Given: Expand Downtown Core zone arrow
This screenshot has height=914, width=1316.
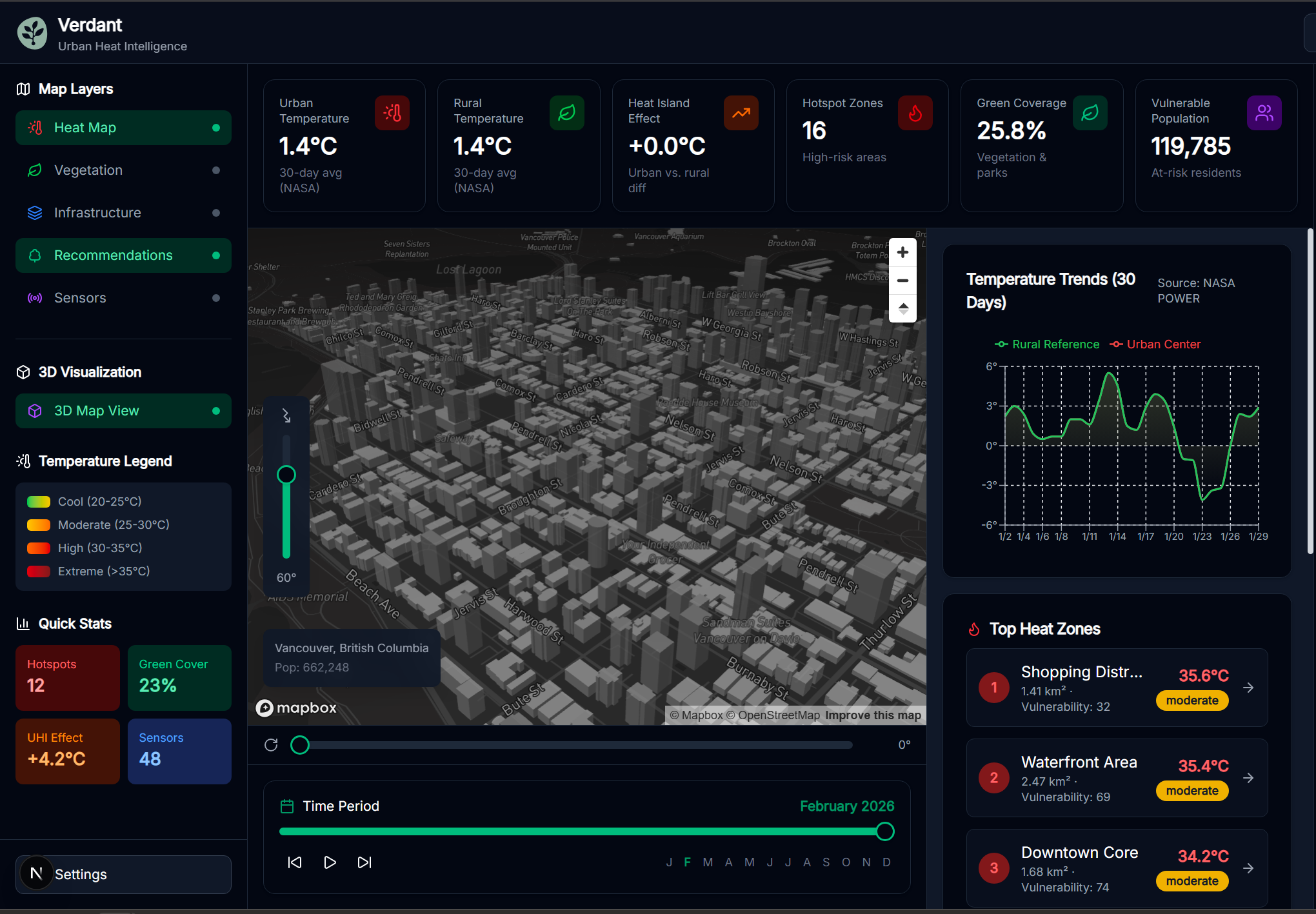Looking at the screenshot, I should pyautogui.click(x=1248, y=868).
